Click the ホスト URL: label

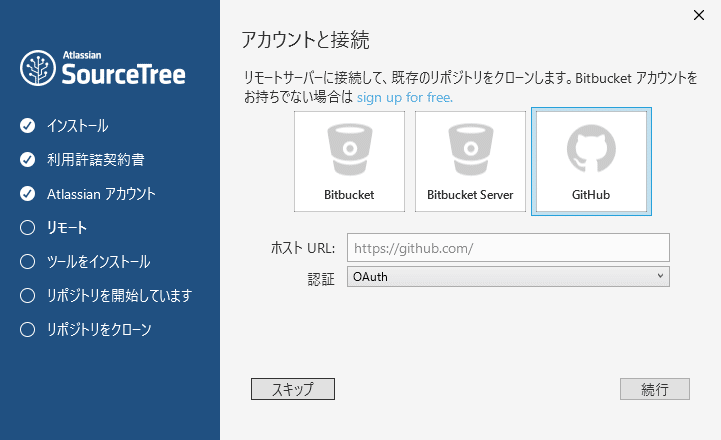click(303, 248)
